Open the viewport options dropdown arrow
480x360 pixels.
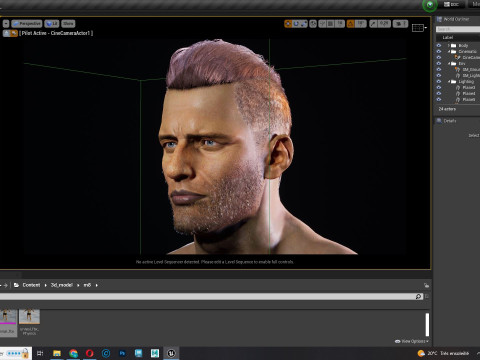click(x=6, y=24)
